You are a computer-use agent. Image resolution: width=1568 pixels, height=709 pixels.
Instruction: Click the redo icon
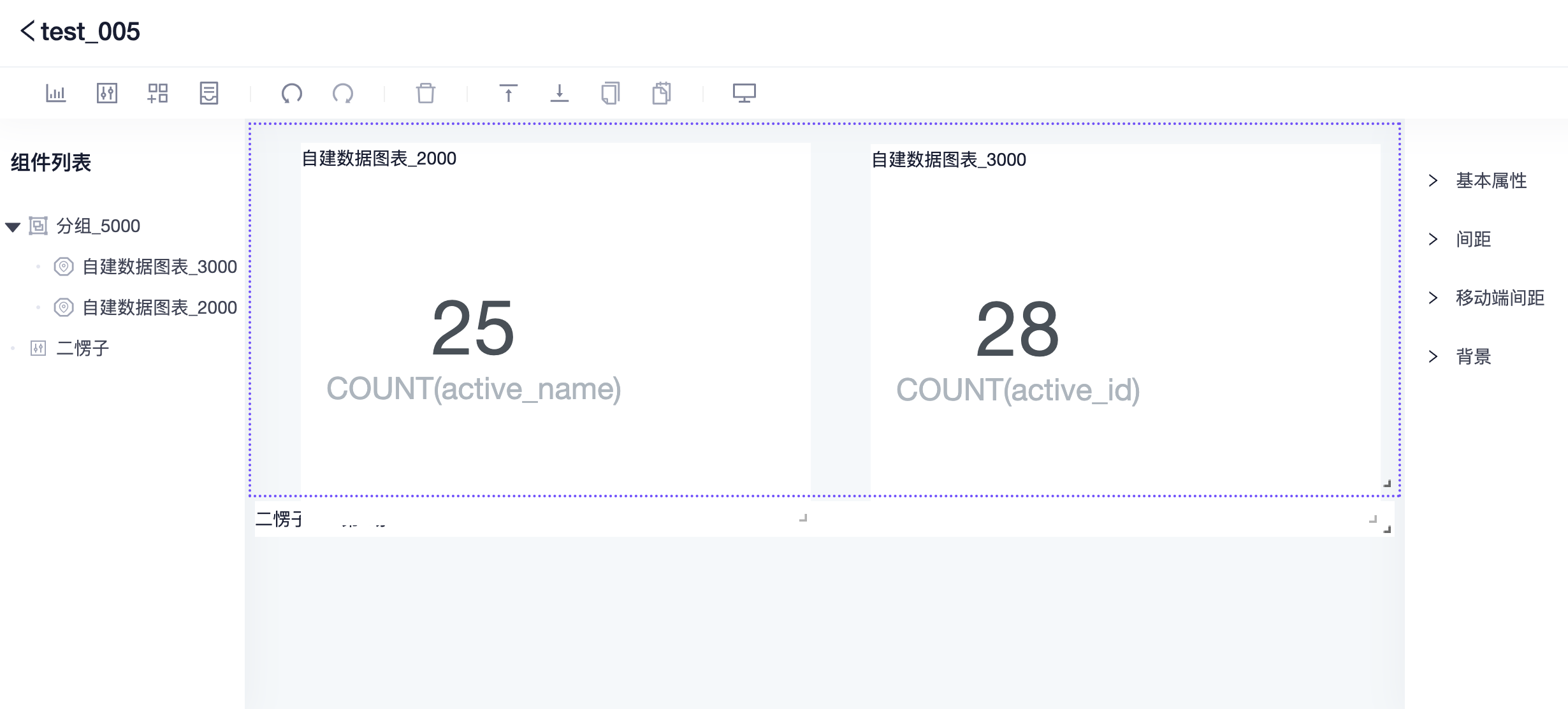(344, 93)
